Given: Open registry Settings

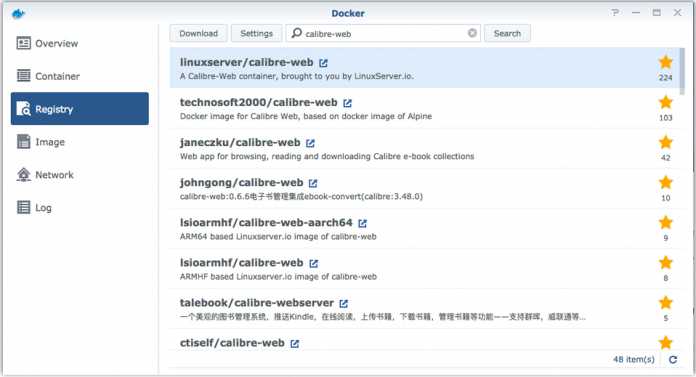Looking at the screenshot, I should point(257,33).
